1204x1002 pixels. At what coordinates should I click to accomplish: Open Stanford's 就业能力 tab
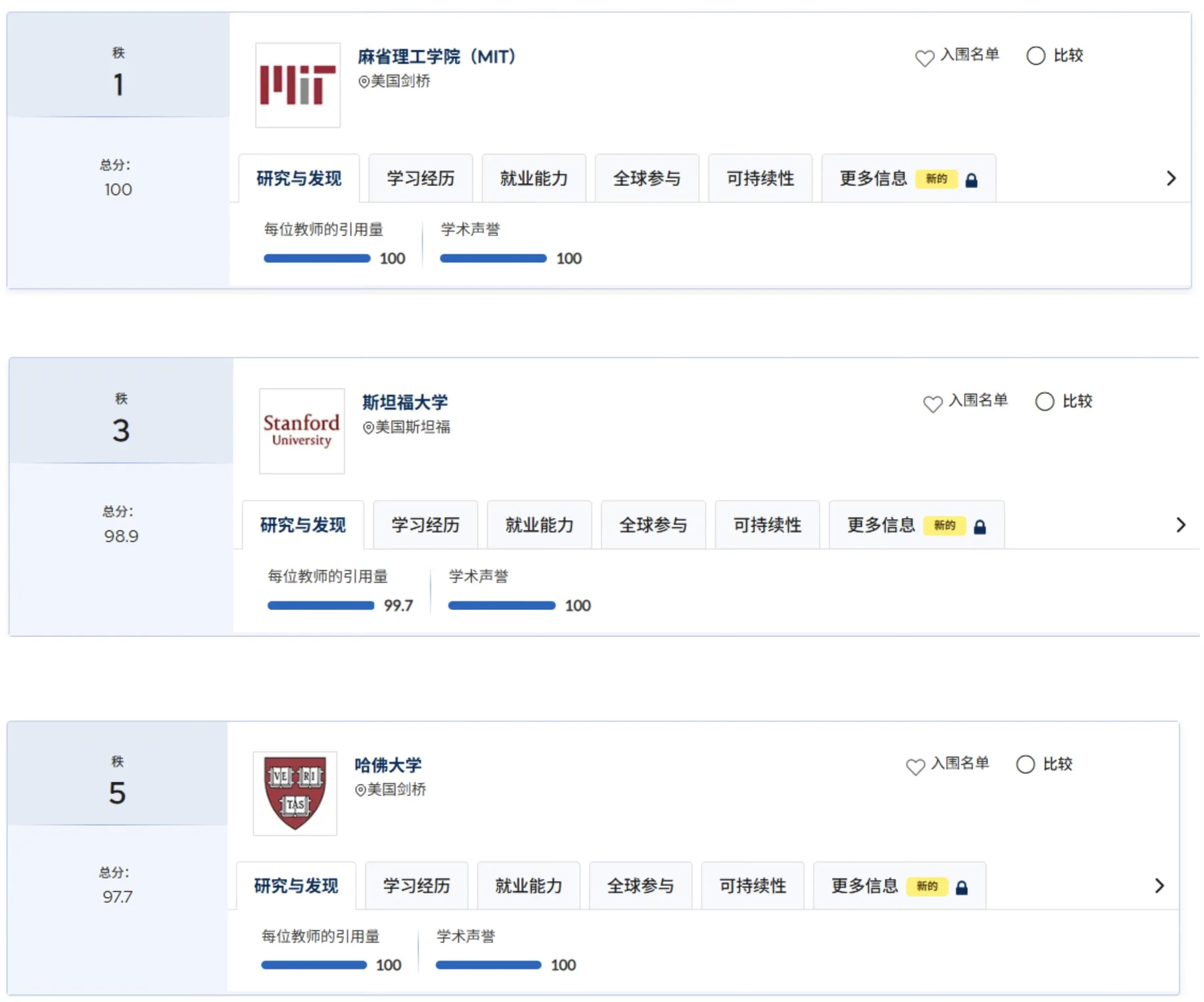[539, 525]
